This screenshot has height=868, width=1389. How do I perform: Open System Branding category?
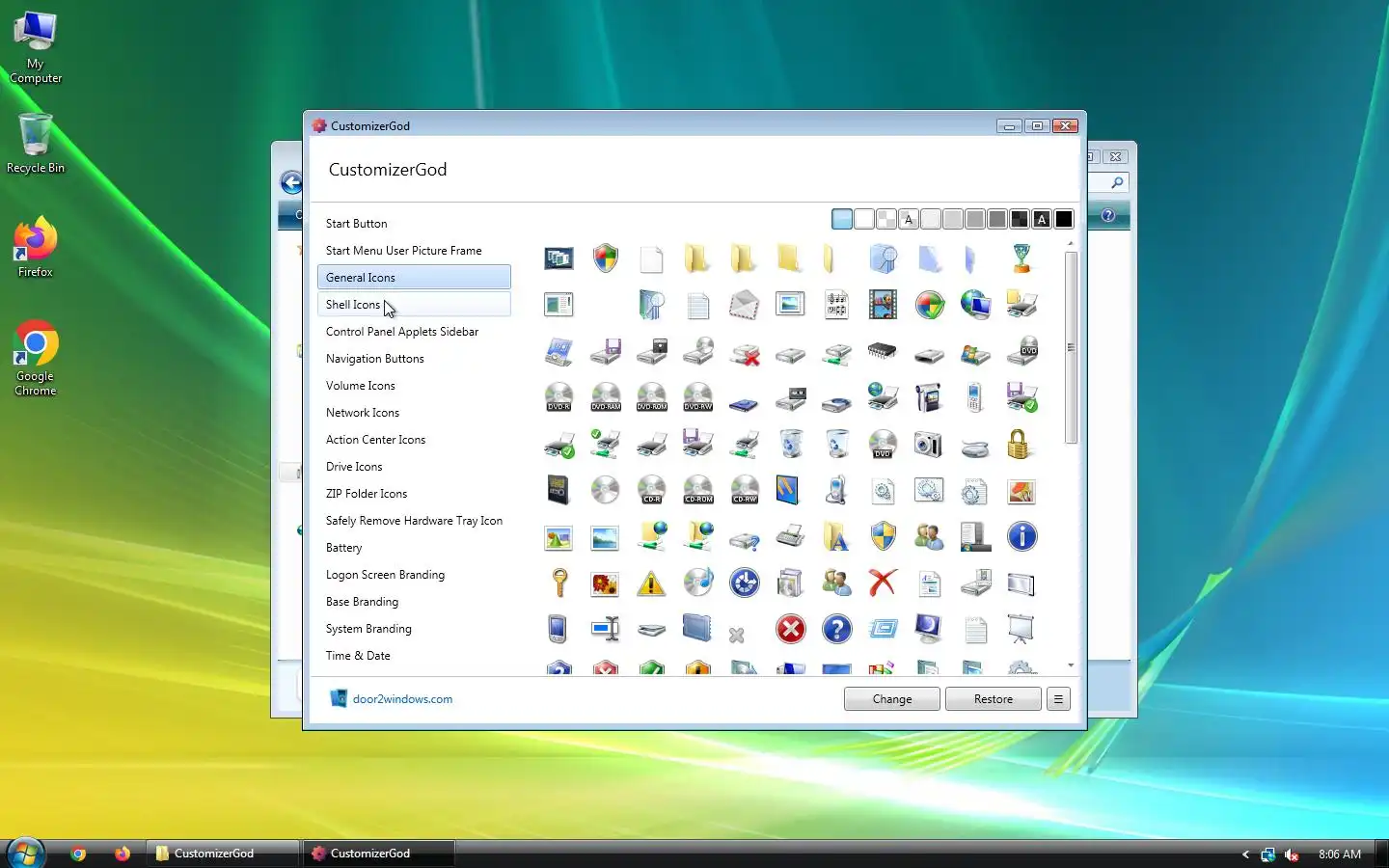[414, 628]
